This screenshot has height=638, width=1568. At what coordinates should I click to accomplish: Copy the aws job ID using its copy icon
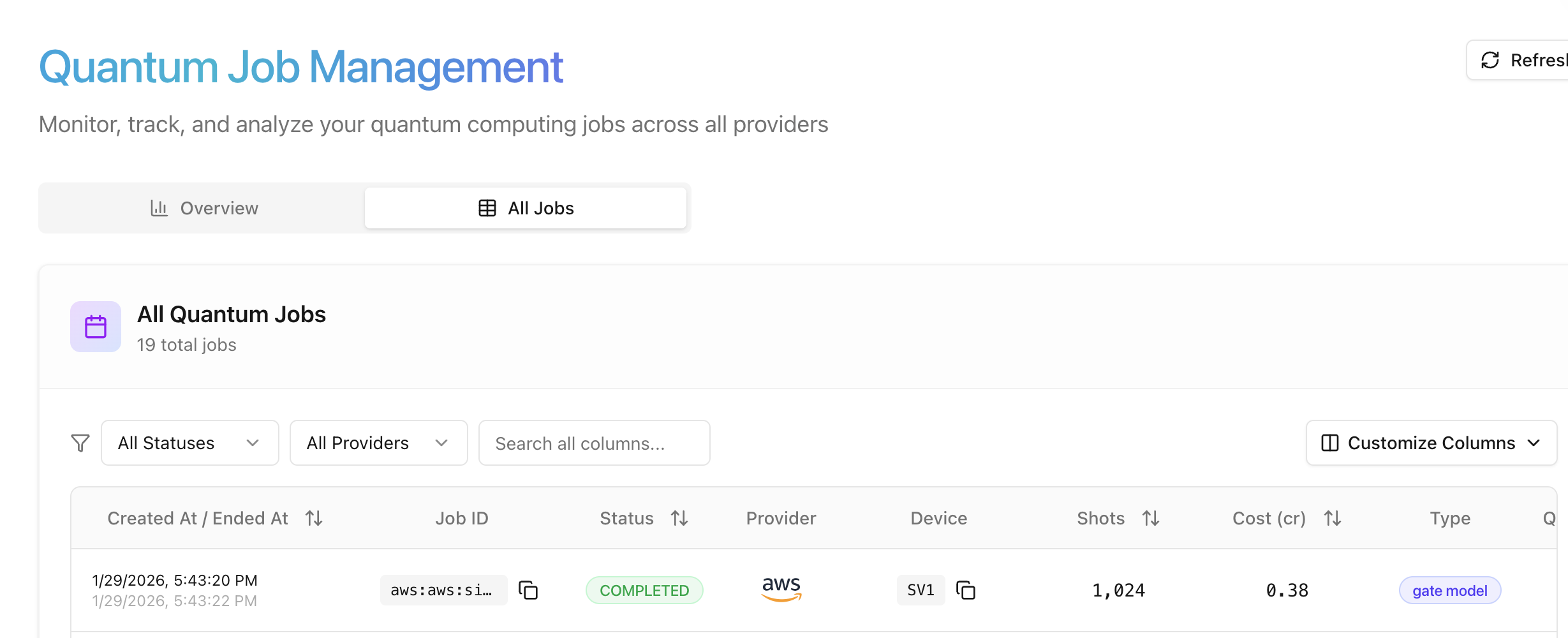(x=528, y=590)
